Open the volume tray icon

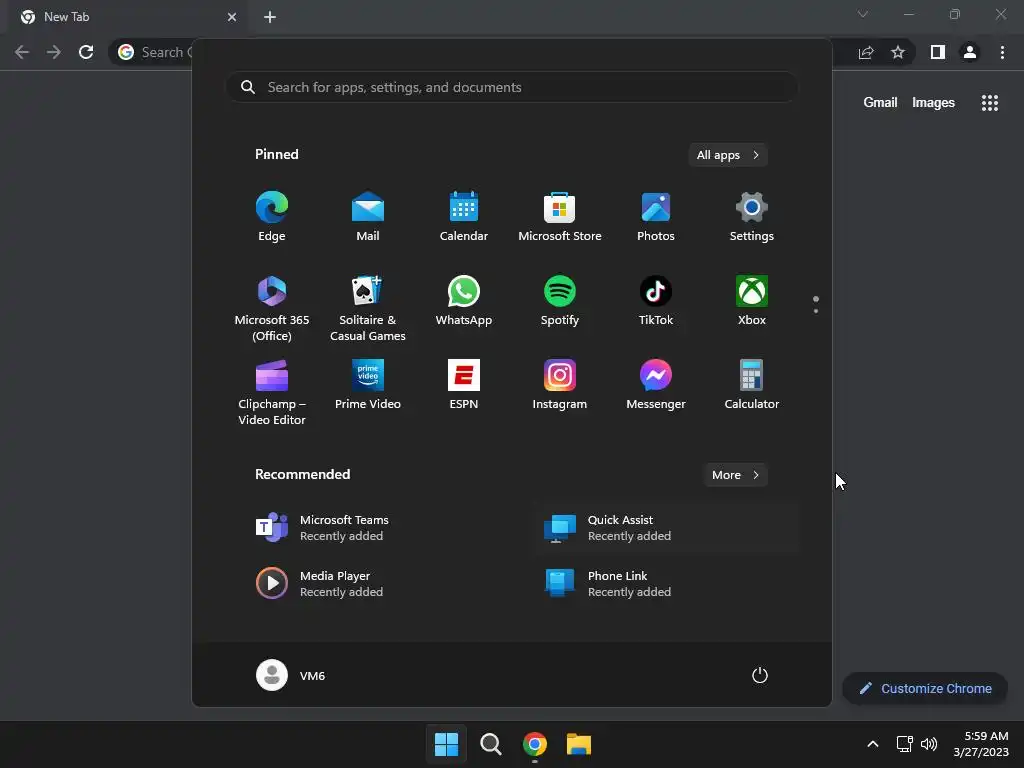tap(929, 744)
